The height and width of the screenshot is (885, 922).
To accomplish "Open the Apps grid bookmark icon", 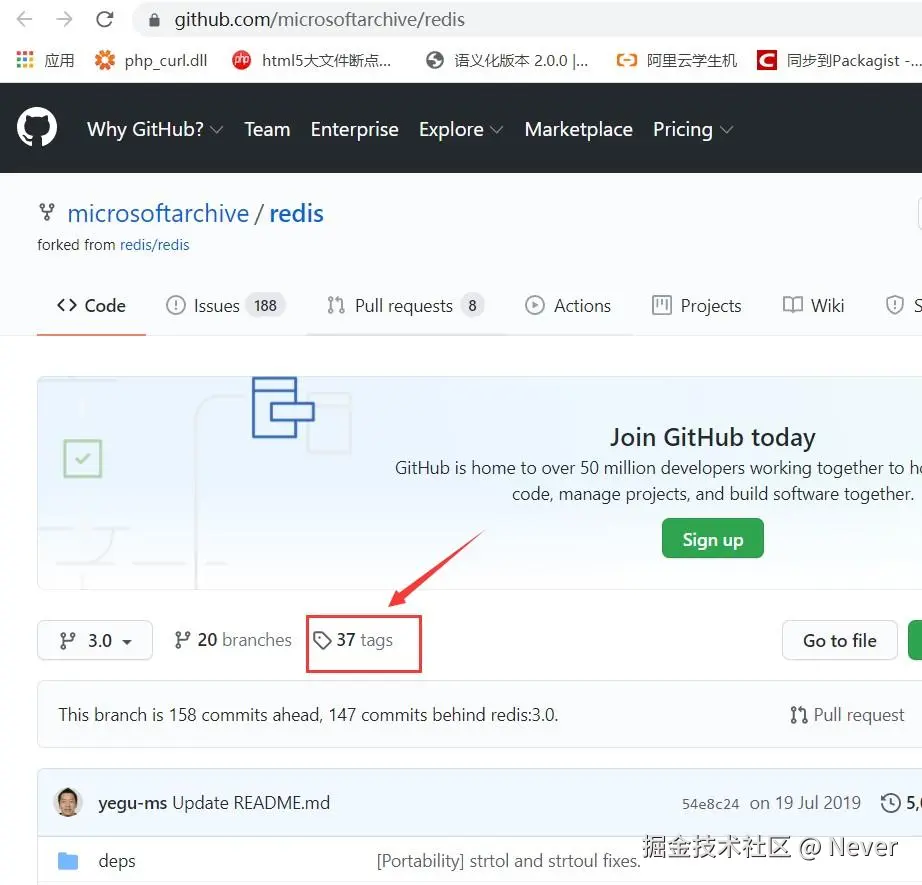I will (x=25, y=60).
